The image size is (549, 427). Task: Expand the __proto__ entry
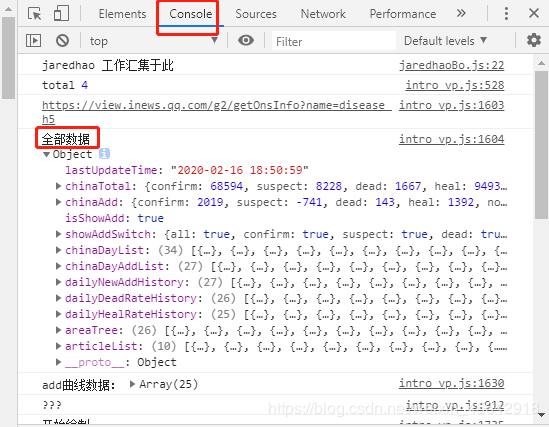coord(58,362)
